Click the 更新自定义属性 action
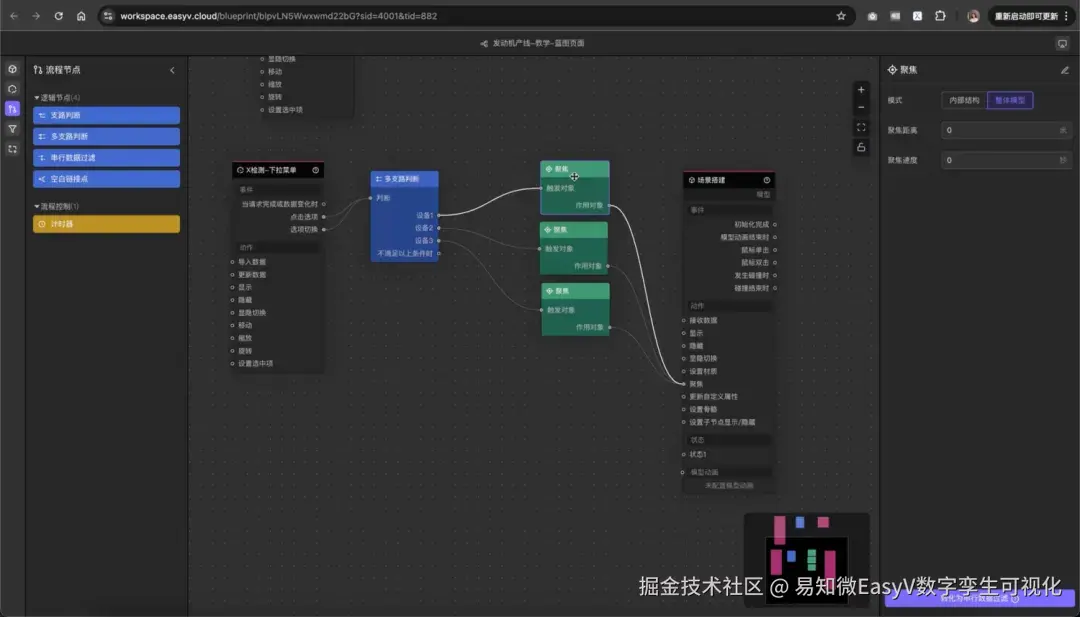Image resolution: width=1080 pixels, height=617 pixels. tap(714, 397)
